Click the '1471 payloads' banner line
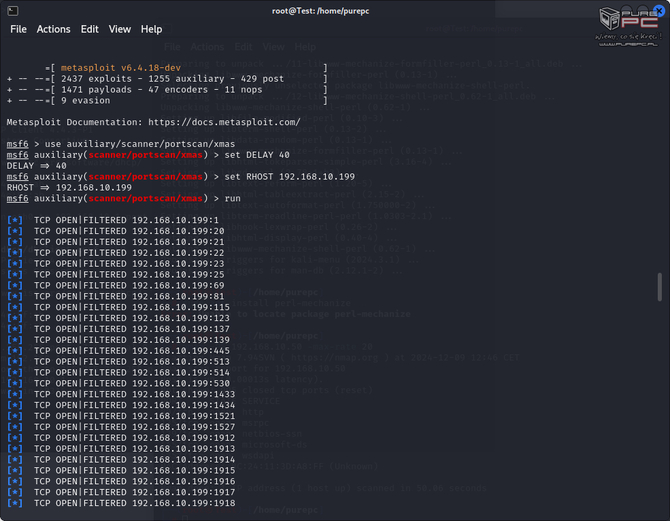The image size is (670, 521). pos(167,90)
